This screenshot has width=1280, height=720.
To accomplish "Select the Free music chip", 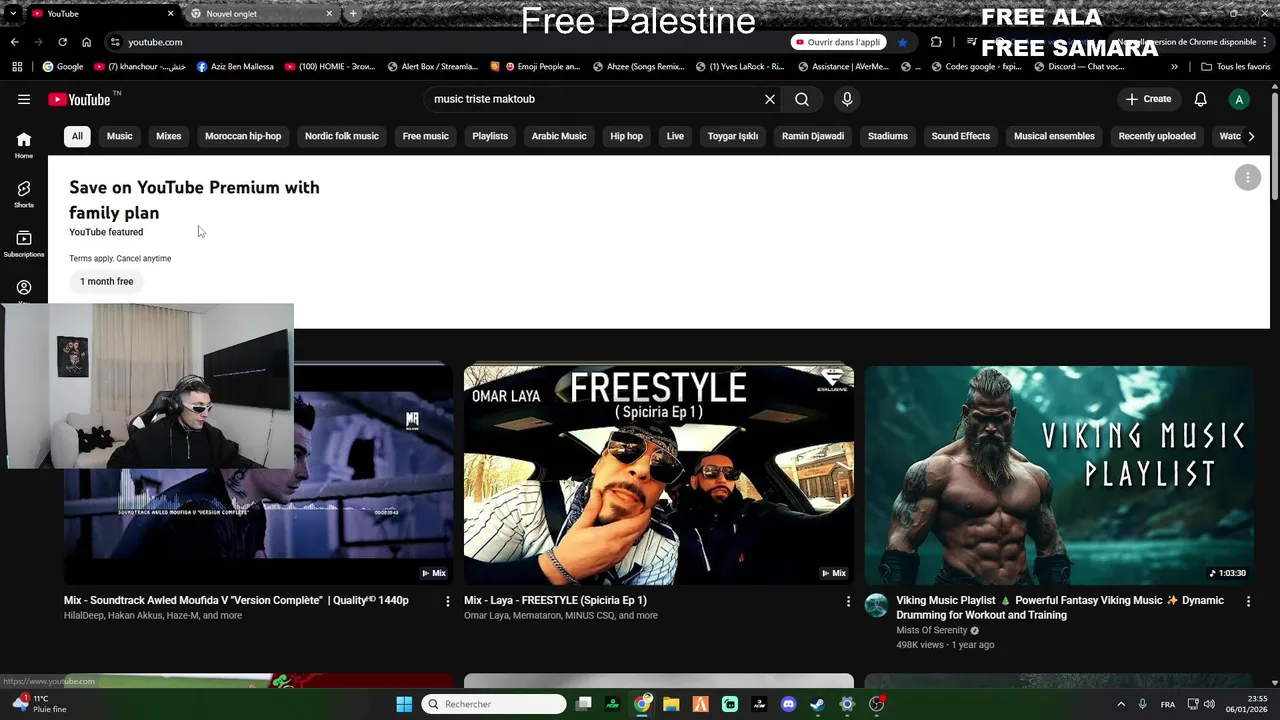I will [426, 136].
